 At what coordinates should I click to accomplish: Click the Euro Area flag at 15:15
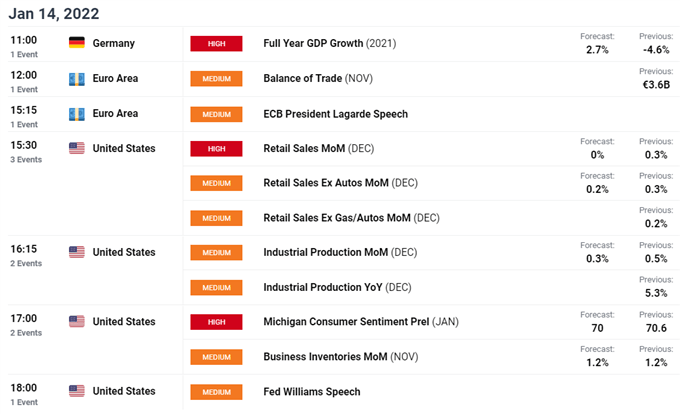(77, 114)
